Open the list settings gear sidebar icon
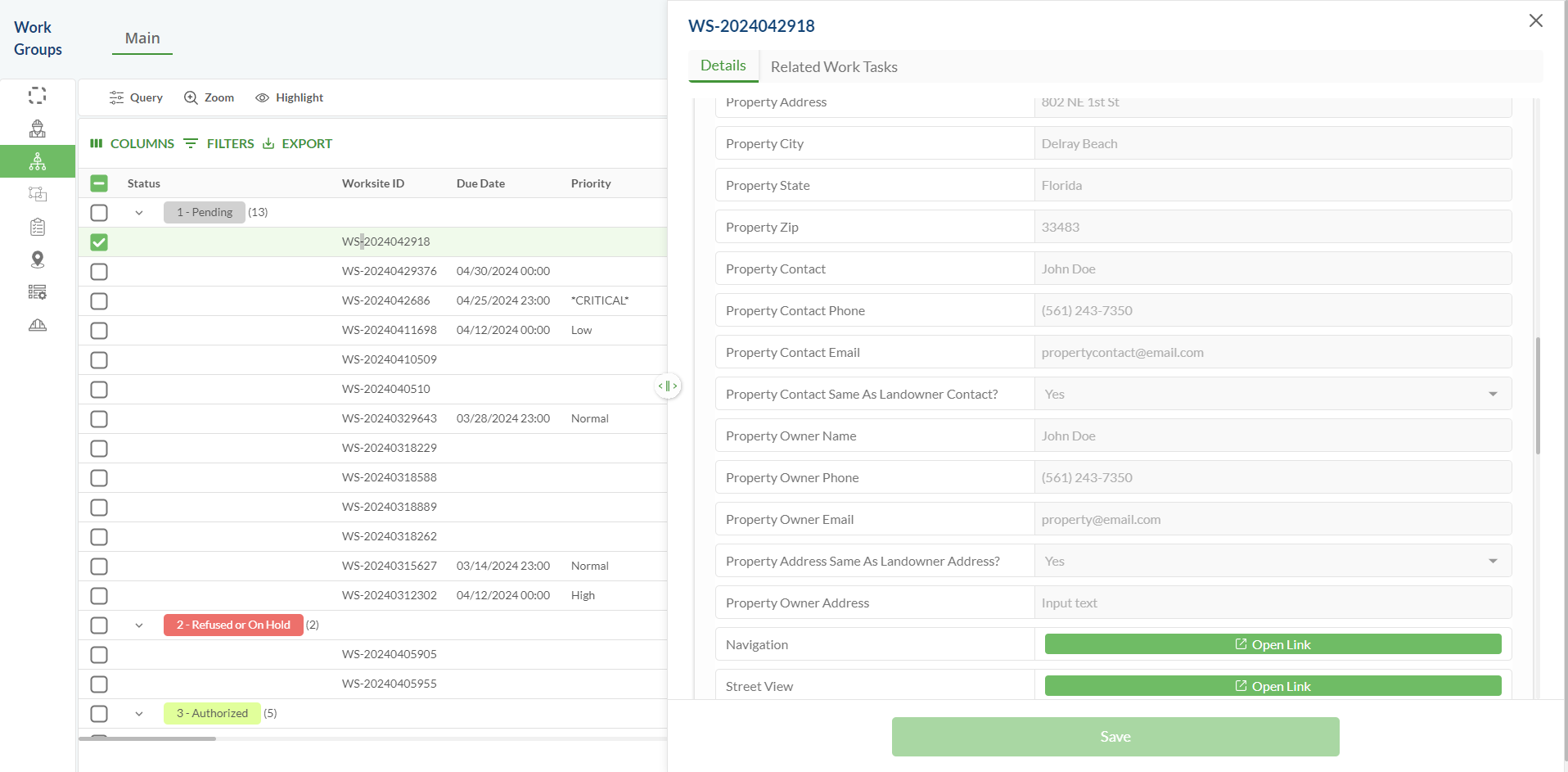This screenshot has height=772, width=1568. (38, 292)
